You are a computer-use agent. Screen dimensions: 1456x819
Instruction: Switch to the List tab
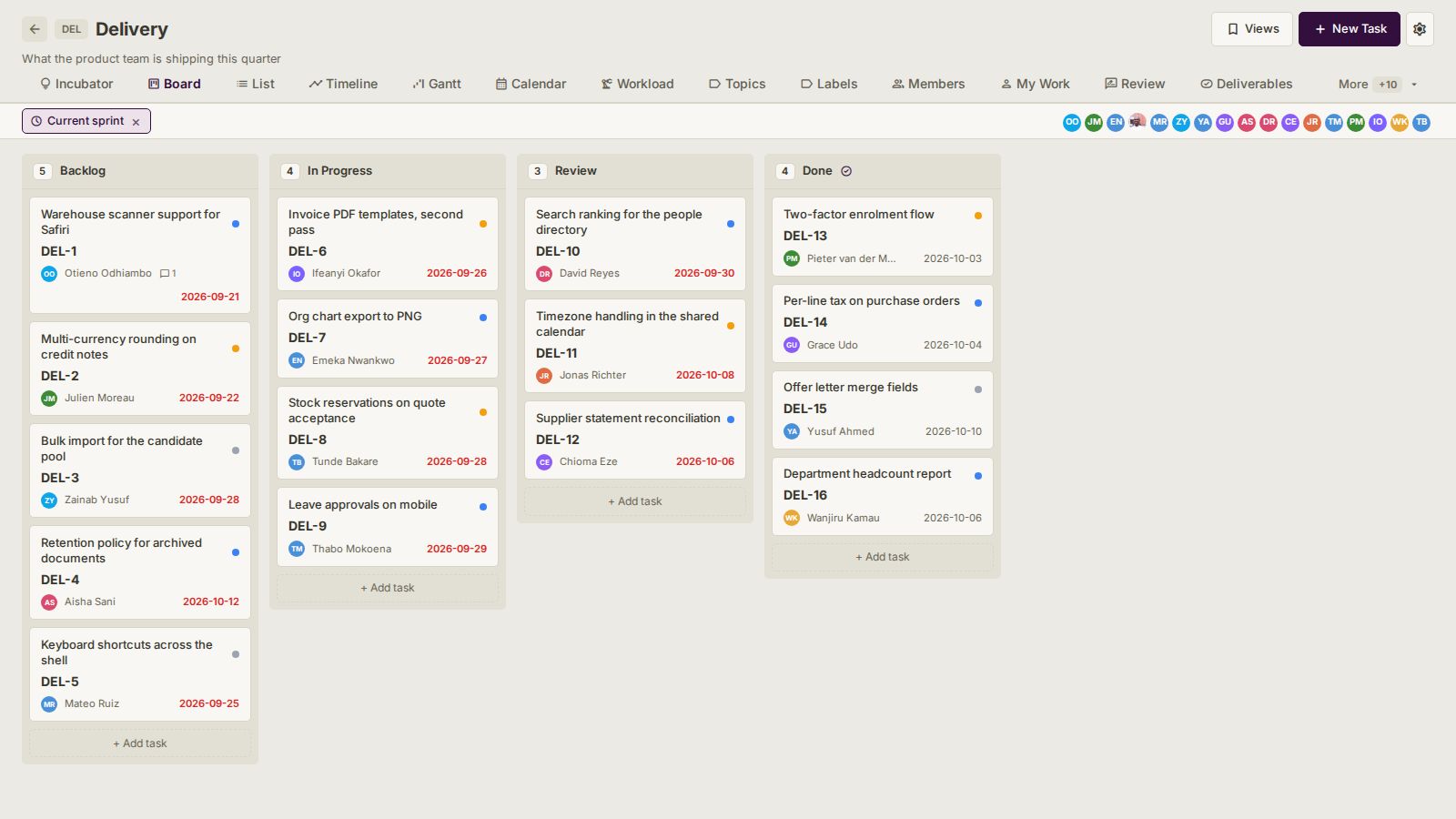255,84
